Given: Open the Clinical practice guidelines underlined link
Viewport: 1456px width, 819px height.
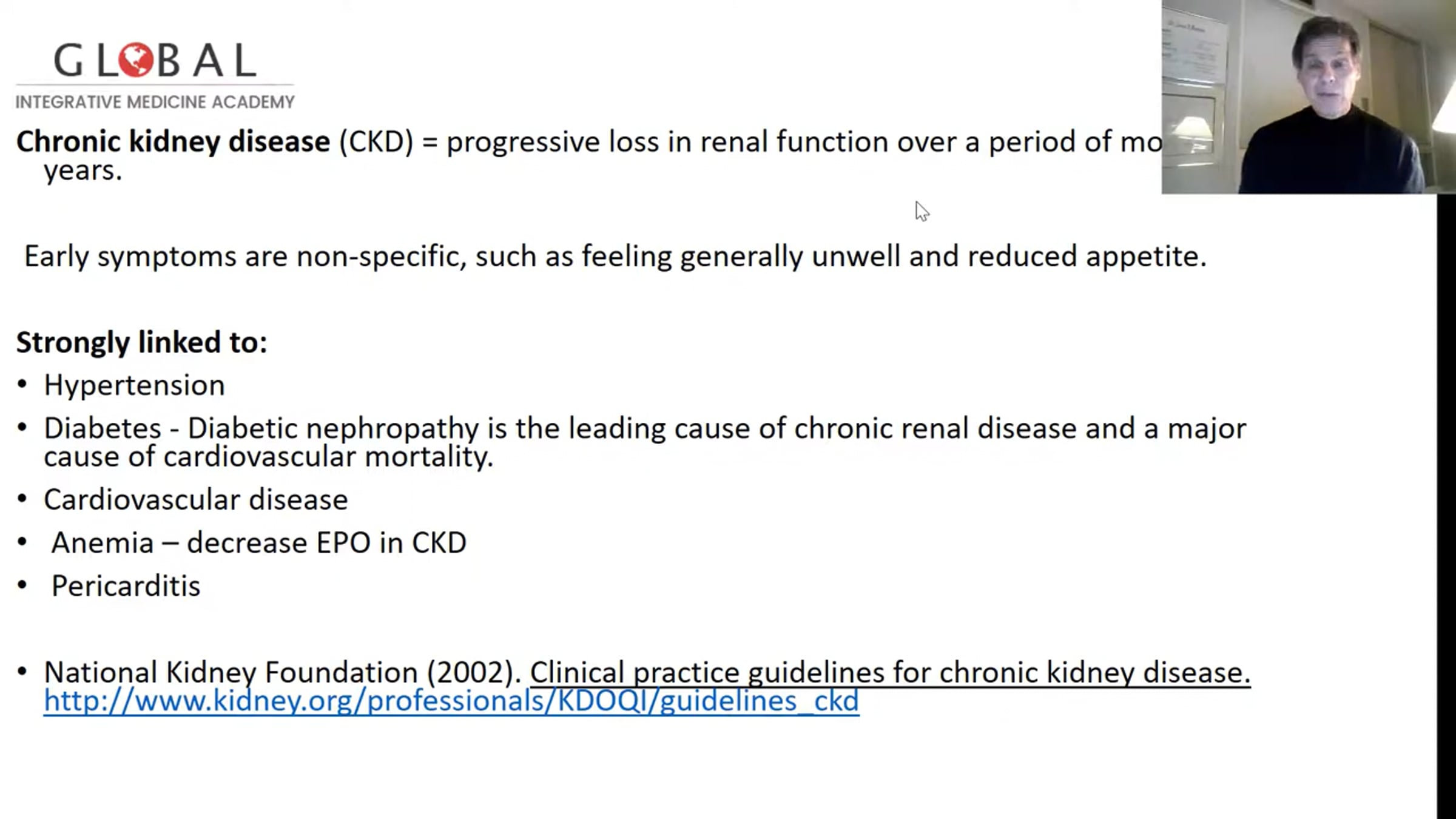Looking at the screenshot, I should pyautogui.click(x=889, y=672).
